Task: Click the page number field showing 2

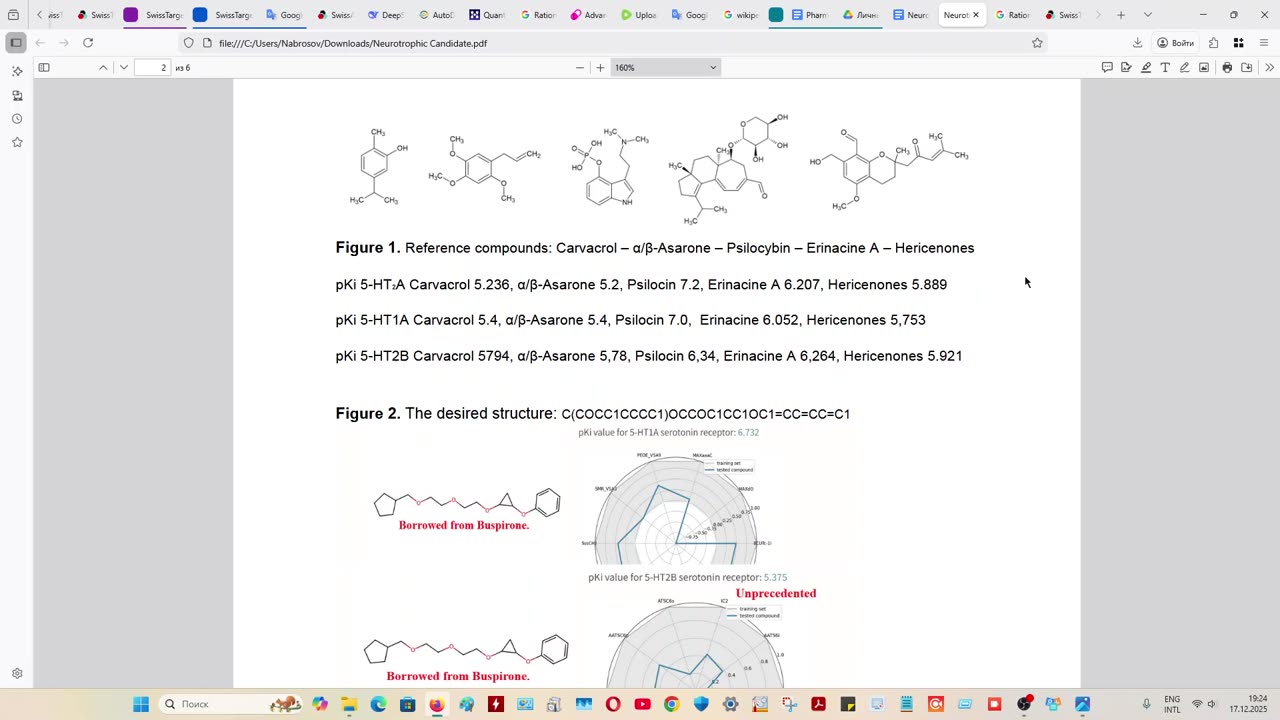Action: 153,67
